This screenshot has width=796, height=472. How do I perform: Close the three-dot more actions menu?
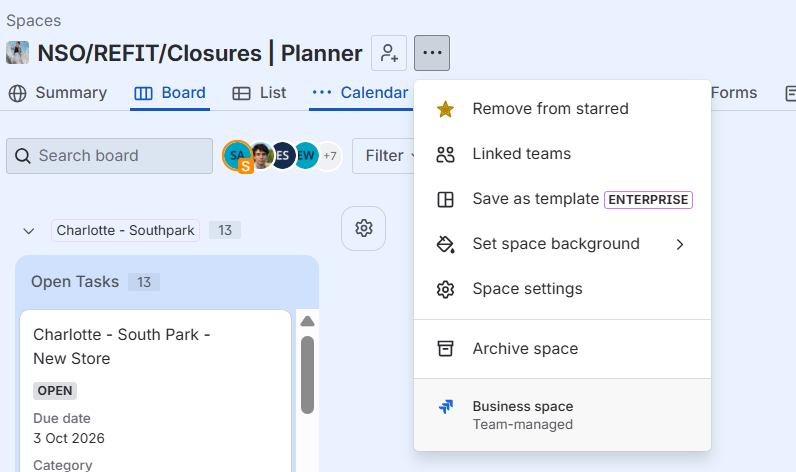coord(432,53)
